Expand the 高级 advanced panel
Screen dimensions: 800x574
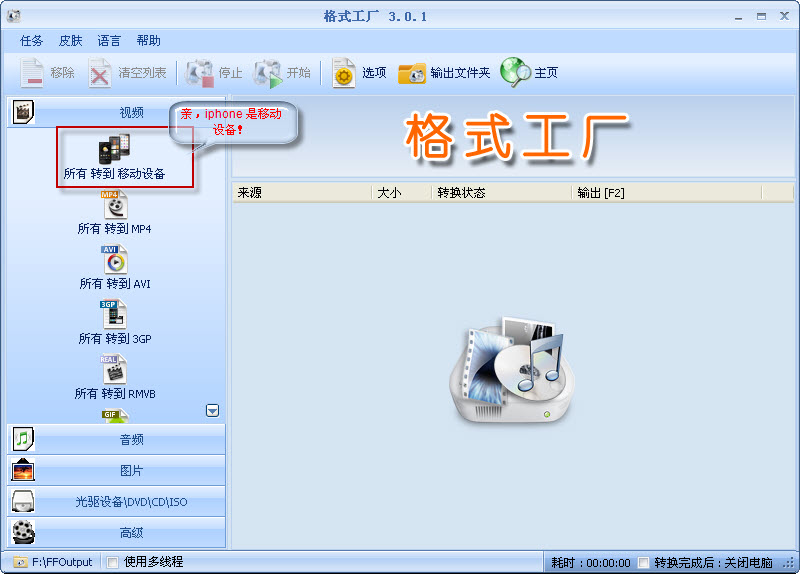coord(116,533)
